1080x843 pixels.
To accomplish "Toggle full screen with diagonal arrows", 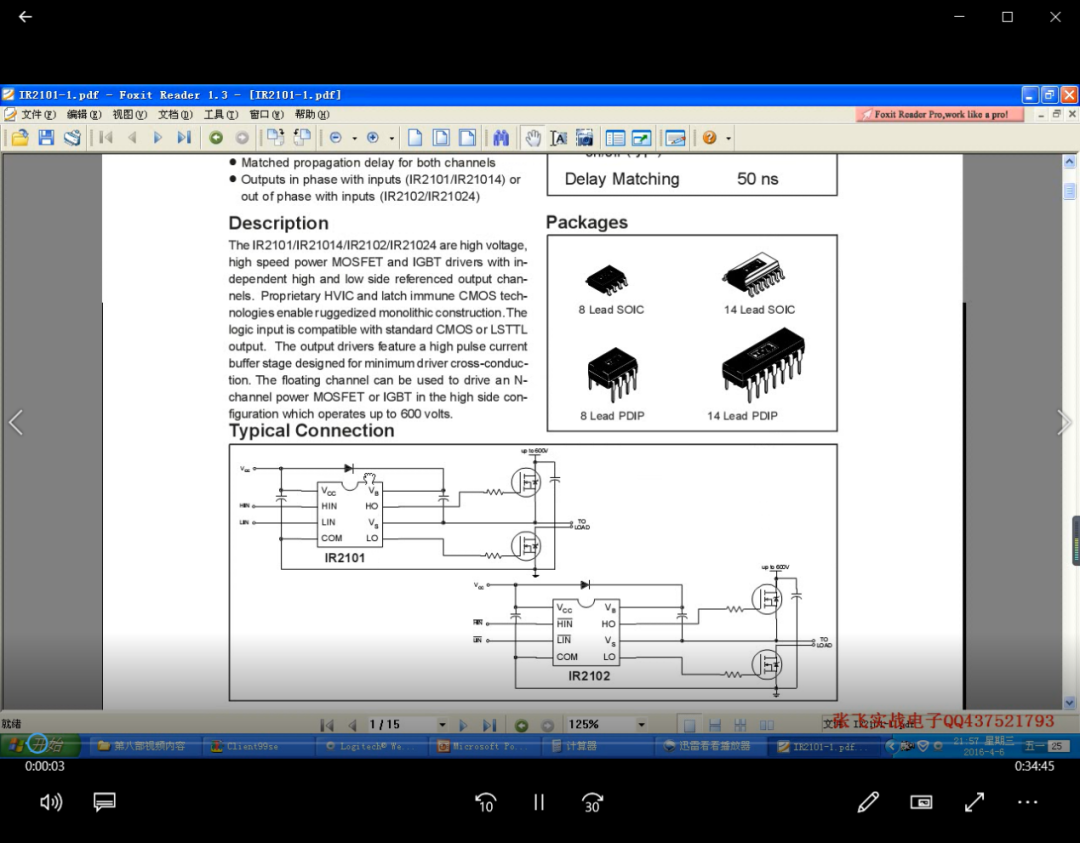I will [974, 802].
